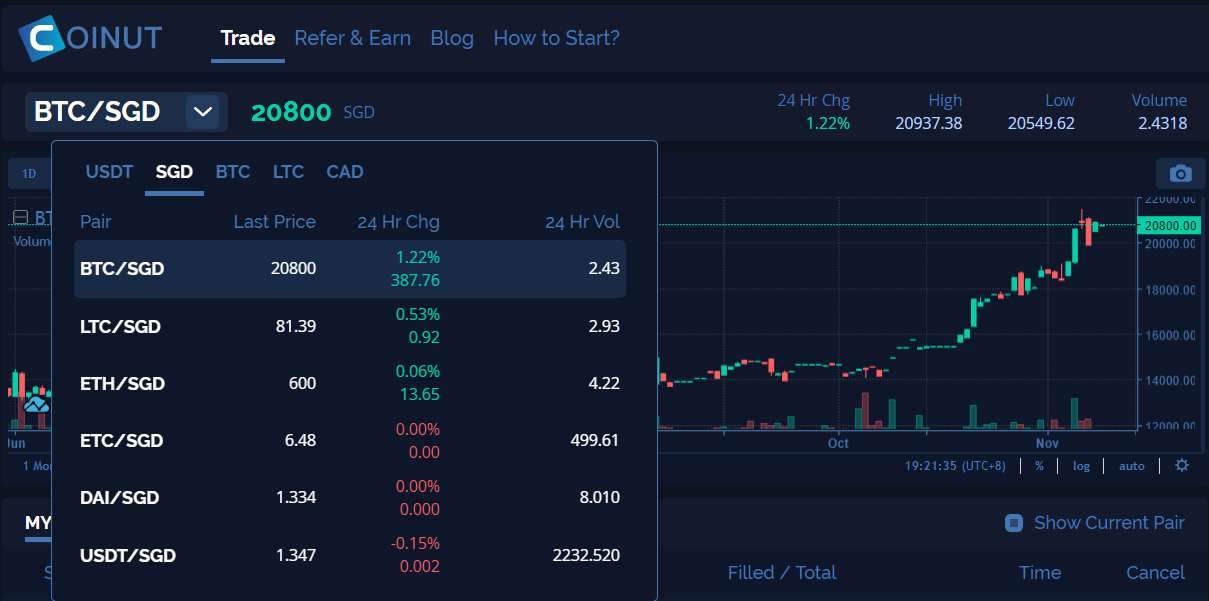The height and width of the screenshot is (601, 1209).
Task: Open the Refer & Earn page
Action: (352, 38)
